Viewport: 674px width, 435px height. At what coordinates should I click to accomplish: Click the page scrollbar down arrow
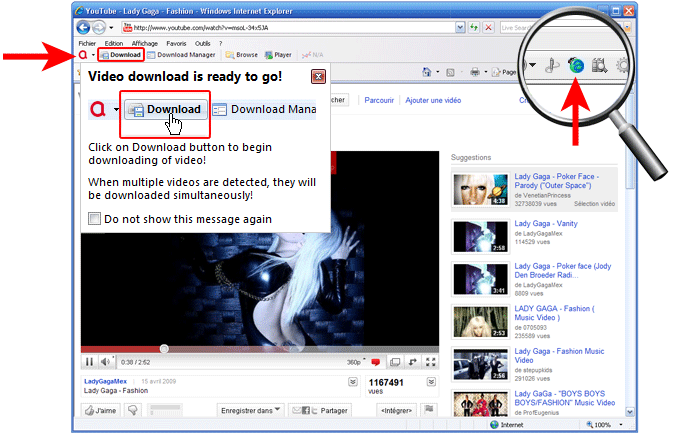tap(629, 412)
